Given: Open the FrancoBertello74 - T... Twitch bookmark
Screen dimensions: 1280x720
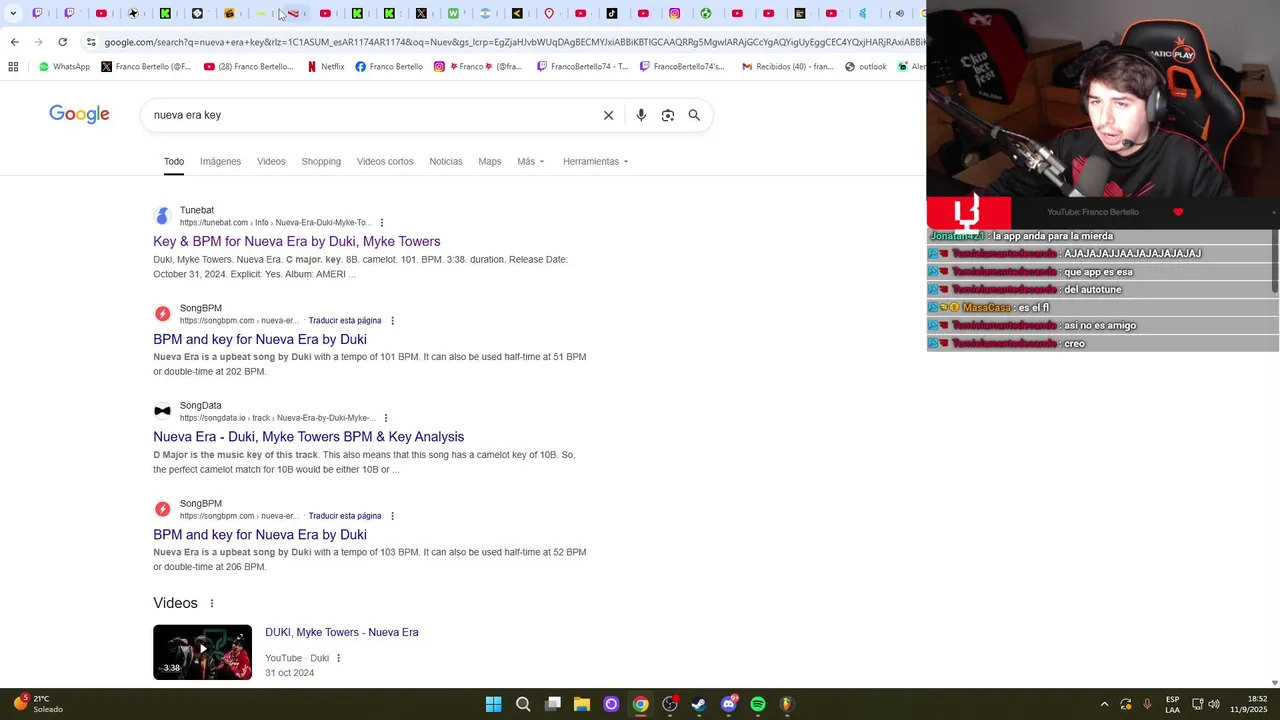Looking at the screenshot, I should click(x=583, y=67).
